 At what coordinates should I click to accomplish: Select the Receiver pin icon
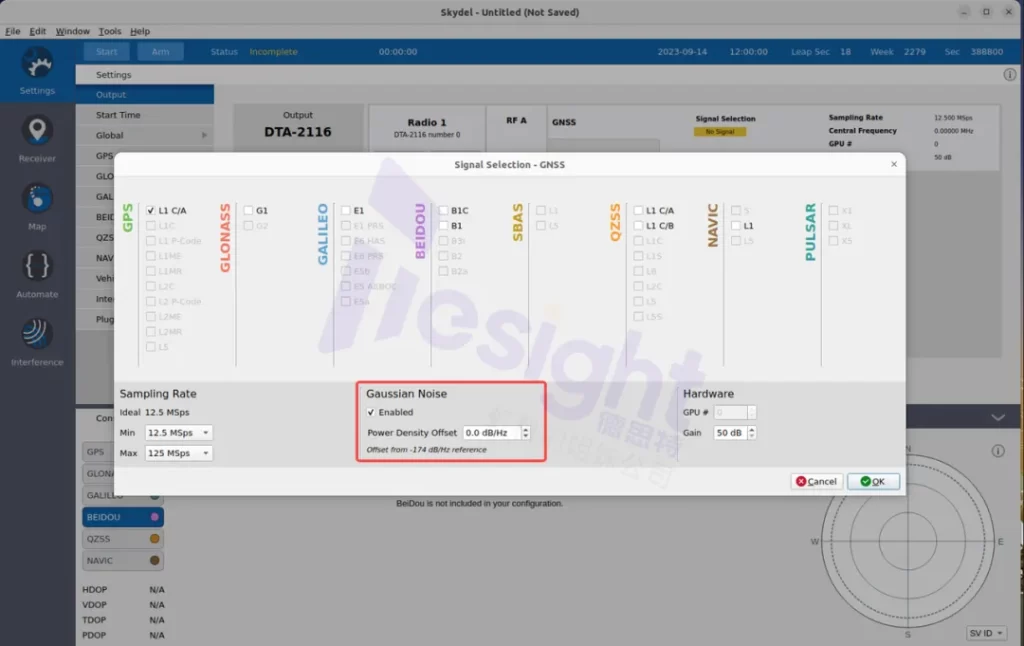pyautogui.click(x=37, y=131)
